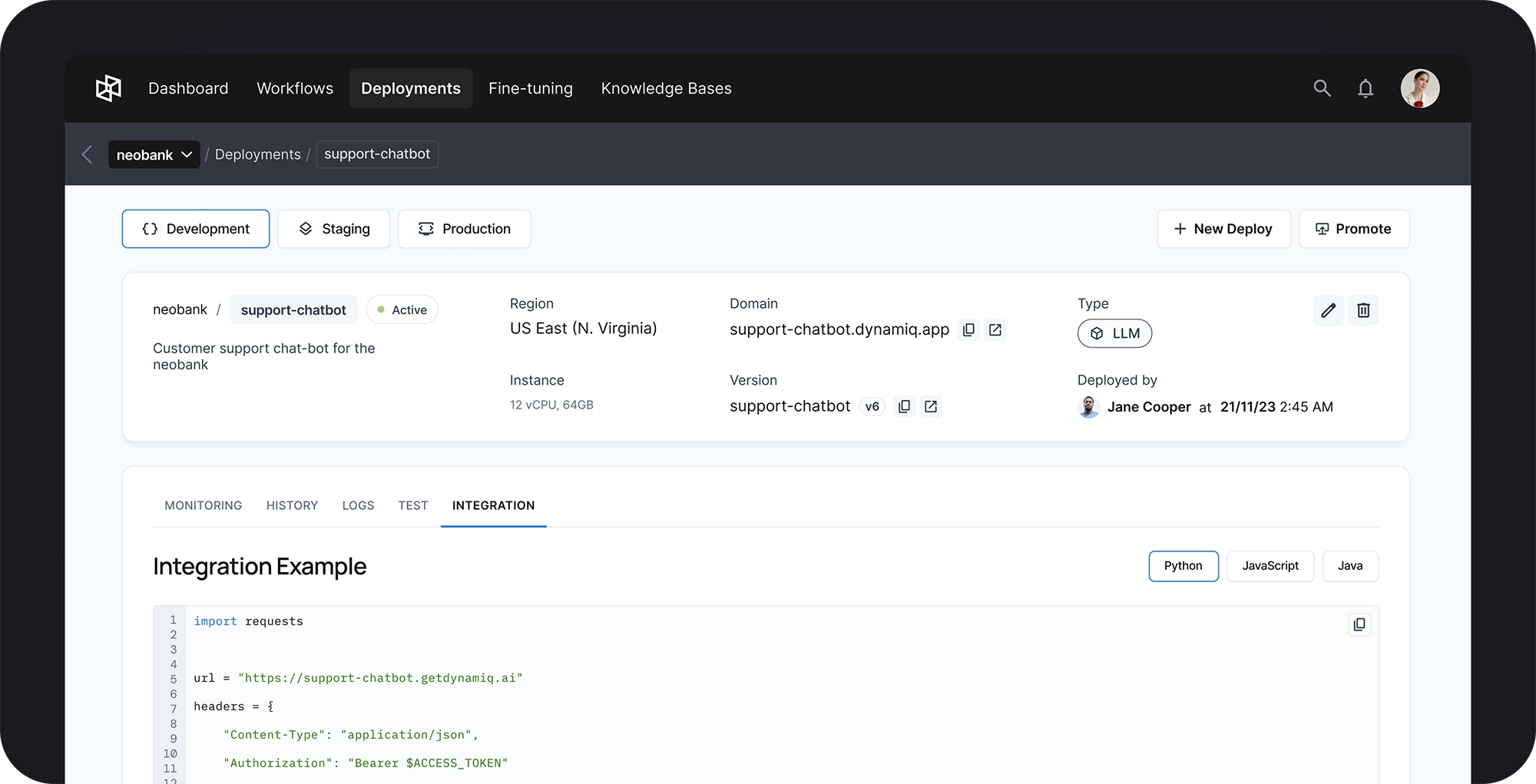The image size is (1536, 784).
Task: Show the JavaScript integration example
Action: click(1270, 566)
